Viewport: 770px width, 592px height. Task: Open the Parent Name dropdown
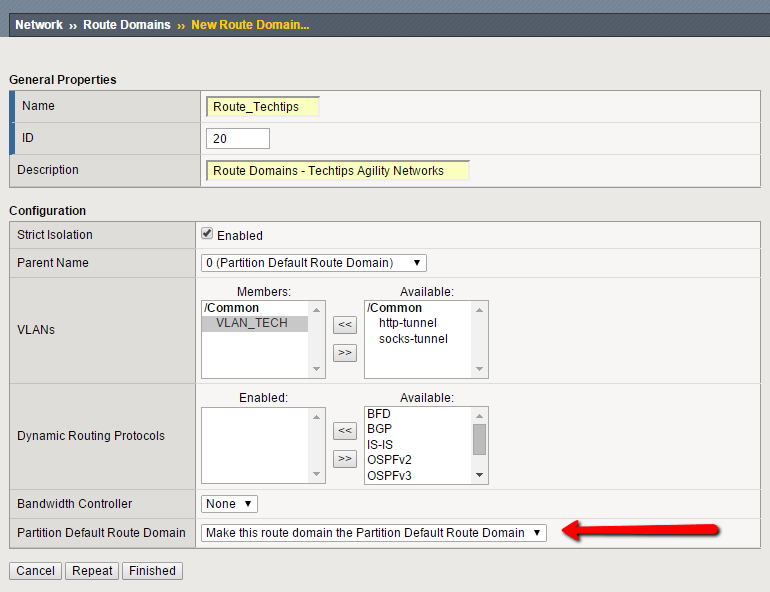(x=314, y=263)
